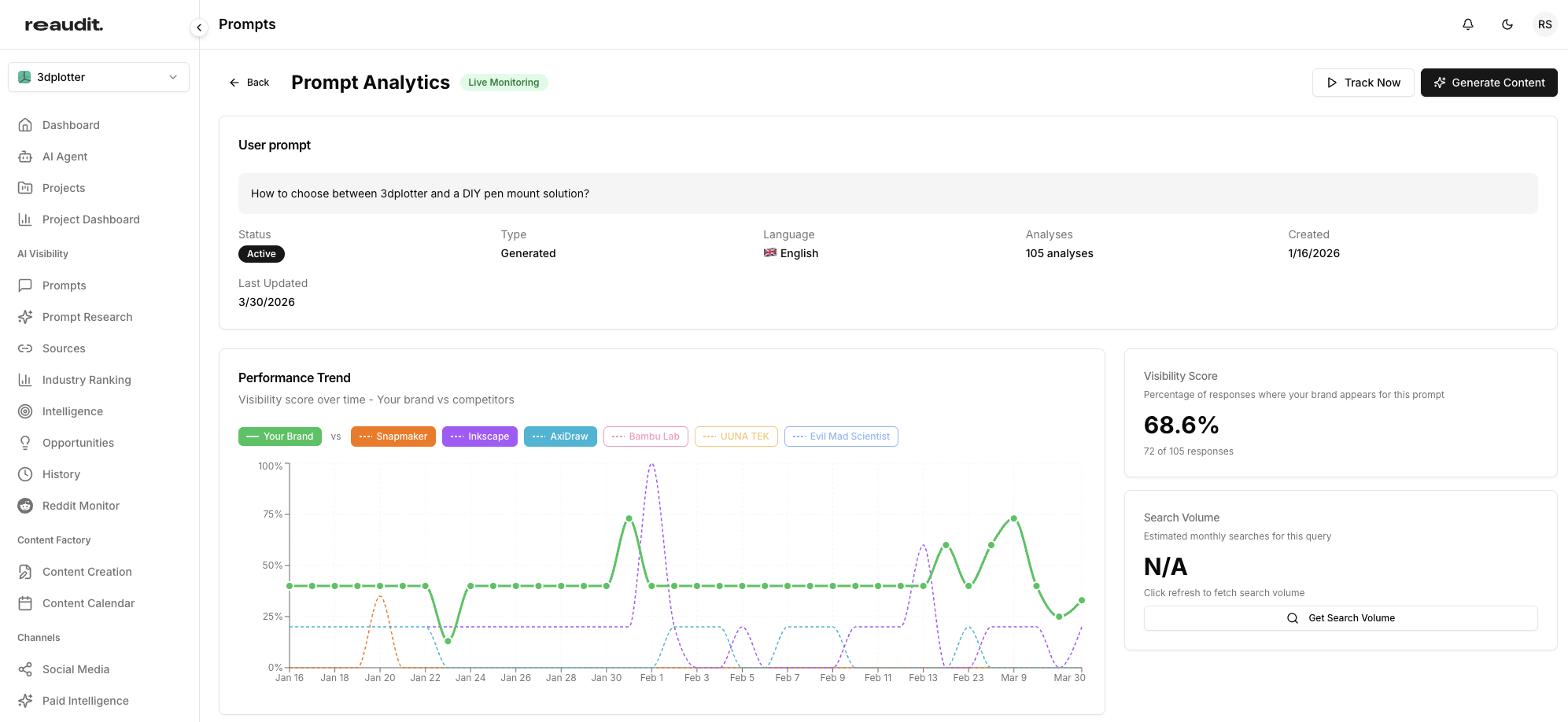1568x722 pixels.
Task: Click the Prompts page title in header
Action: click(247, 24)
